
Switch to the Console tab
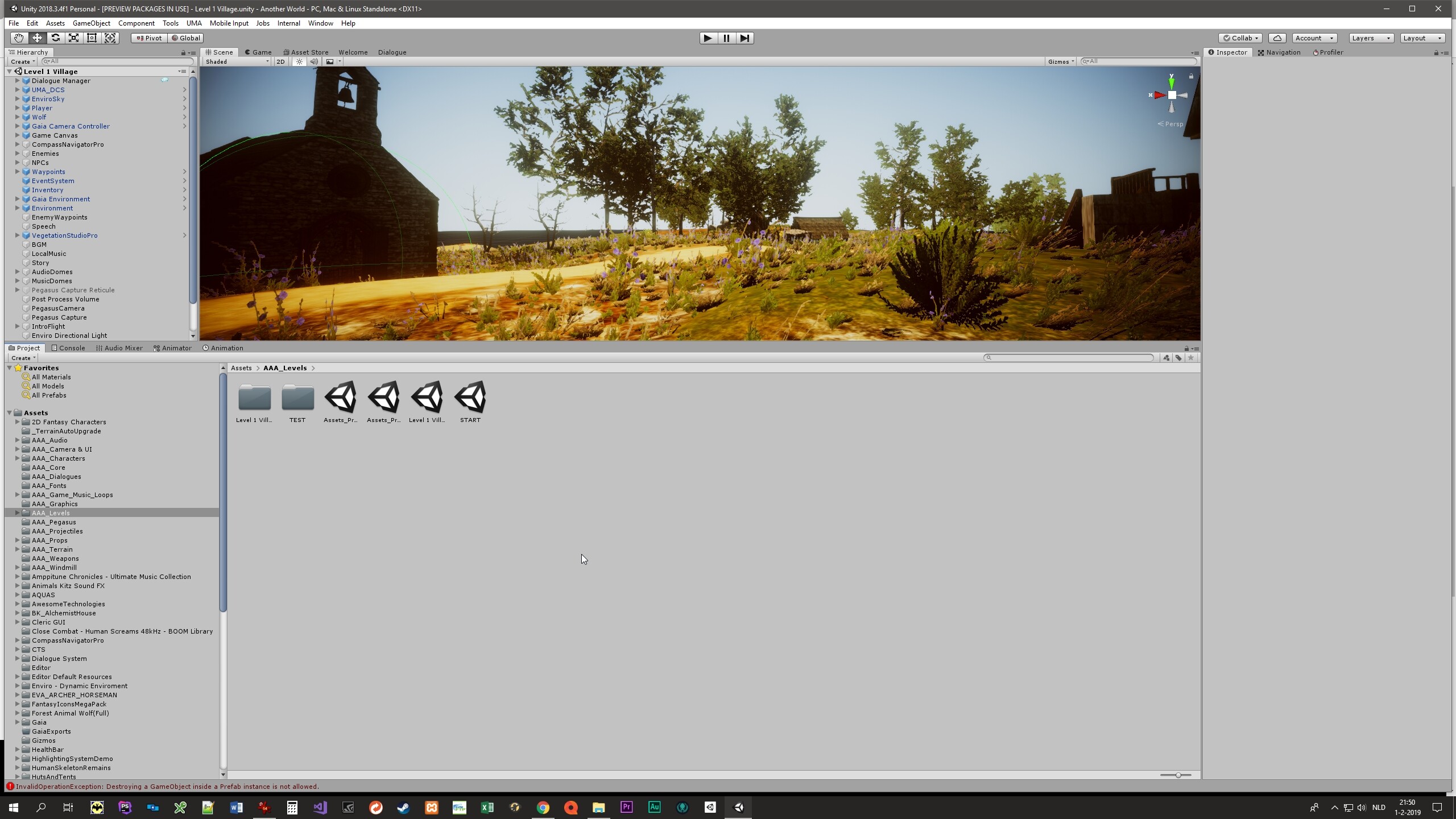[68, 348]
